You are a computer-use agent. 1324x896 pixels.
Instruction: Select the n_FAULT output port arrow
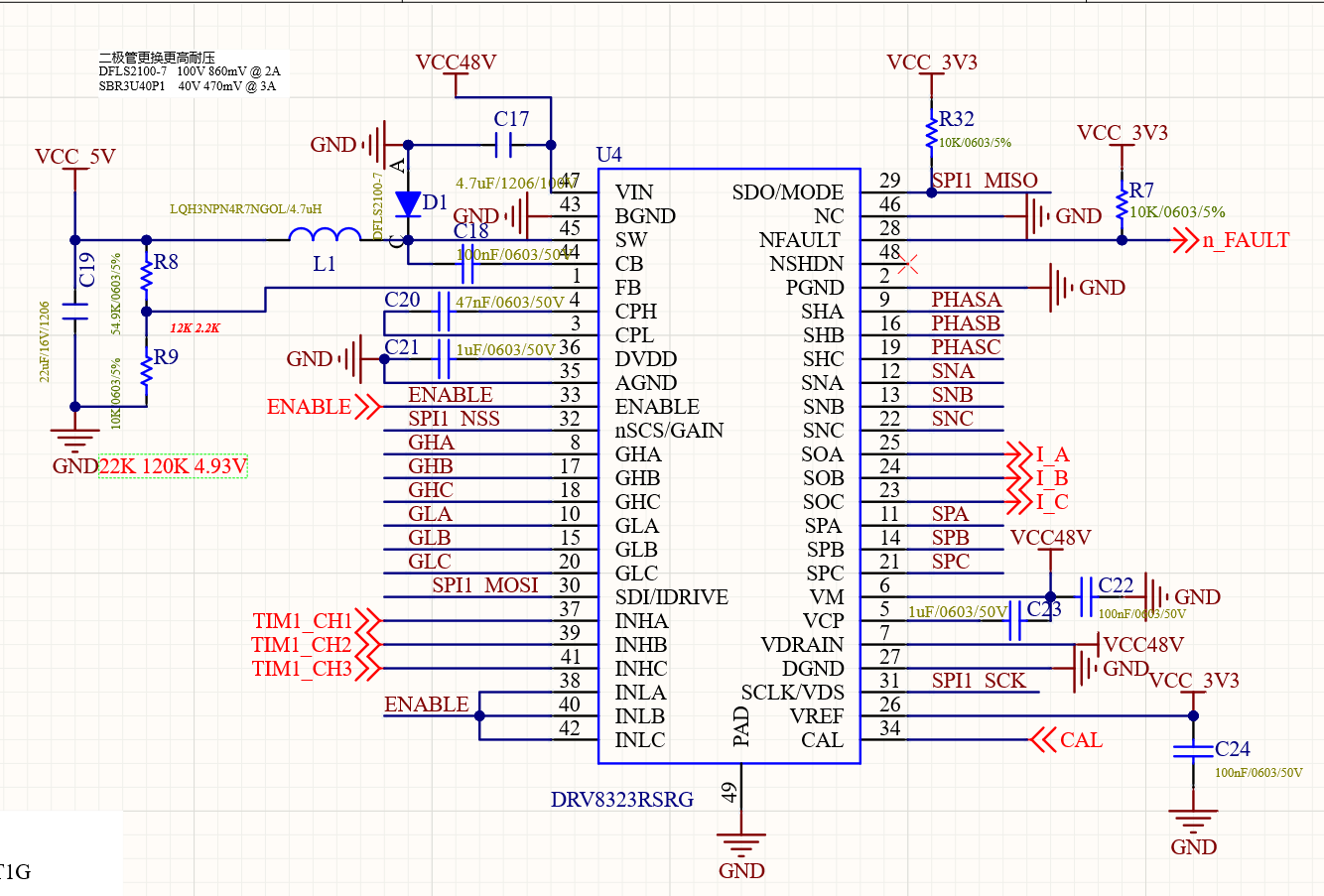1185,240
